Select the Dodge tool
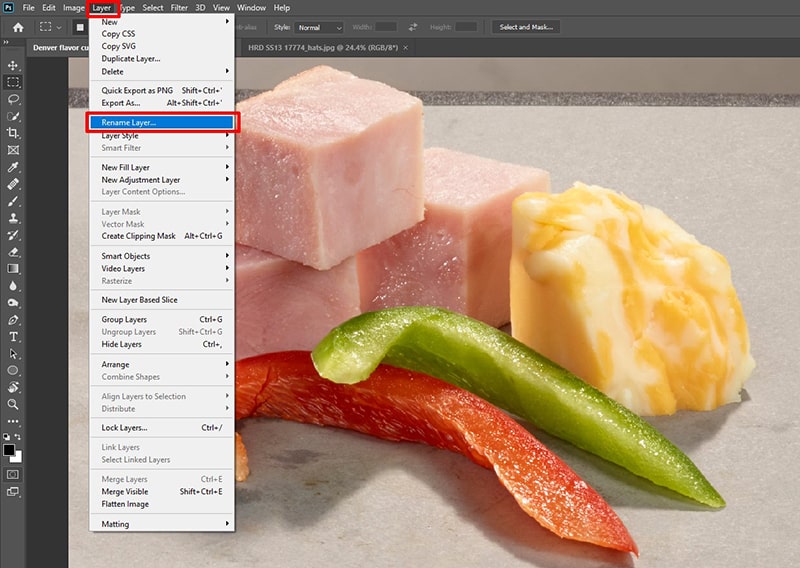Image resolution: width=800 pixels, height=568 pixels. pyautogui.click(x=13, y=303)
